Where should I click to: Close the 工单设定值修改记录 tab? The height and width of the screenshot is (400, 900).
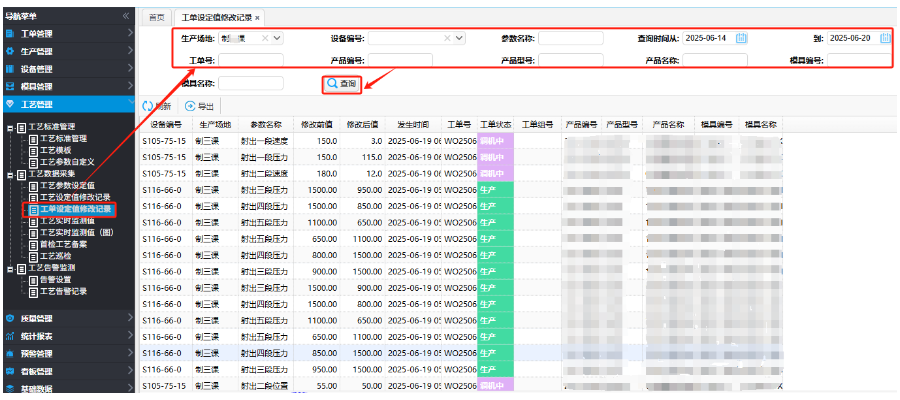pyautogui.click(x=257, y=18)
